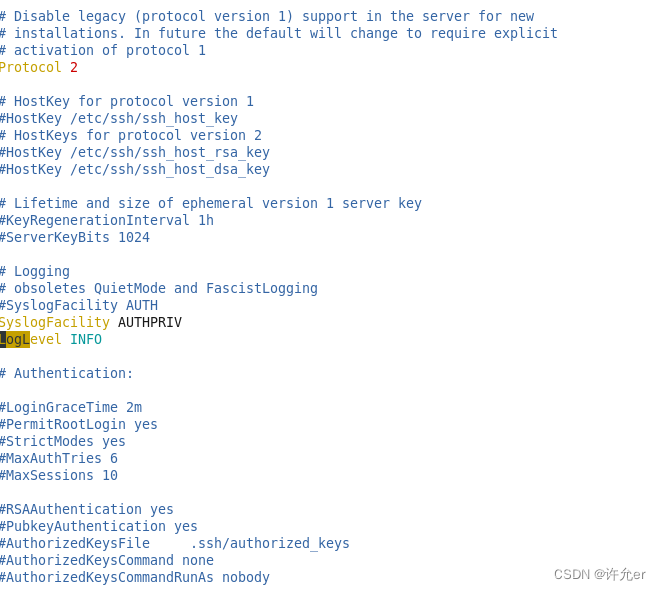Click the #AuthorizedKeysCommandRunAs nobody line
The image size is (661, 590).
[x=134, y=577]
